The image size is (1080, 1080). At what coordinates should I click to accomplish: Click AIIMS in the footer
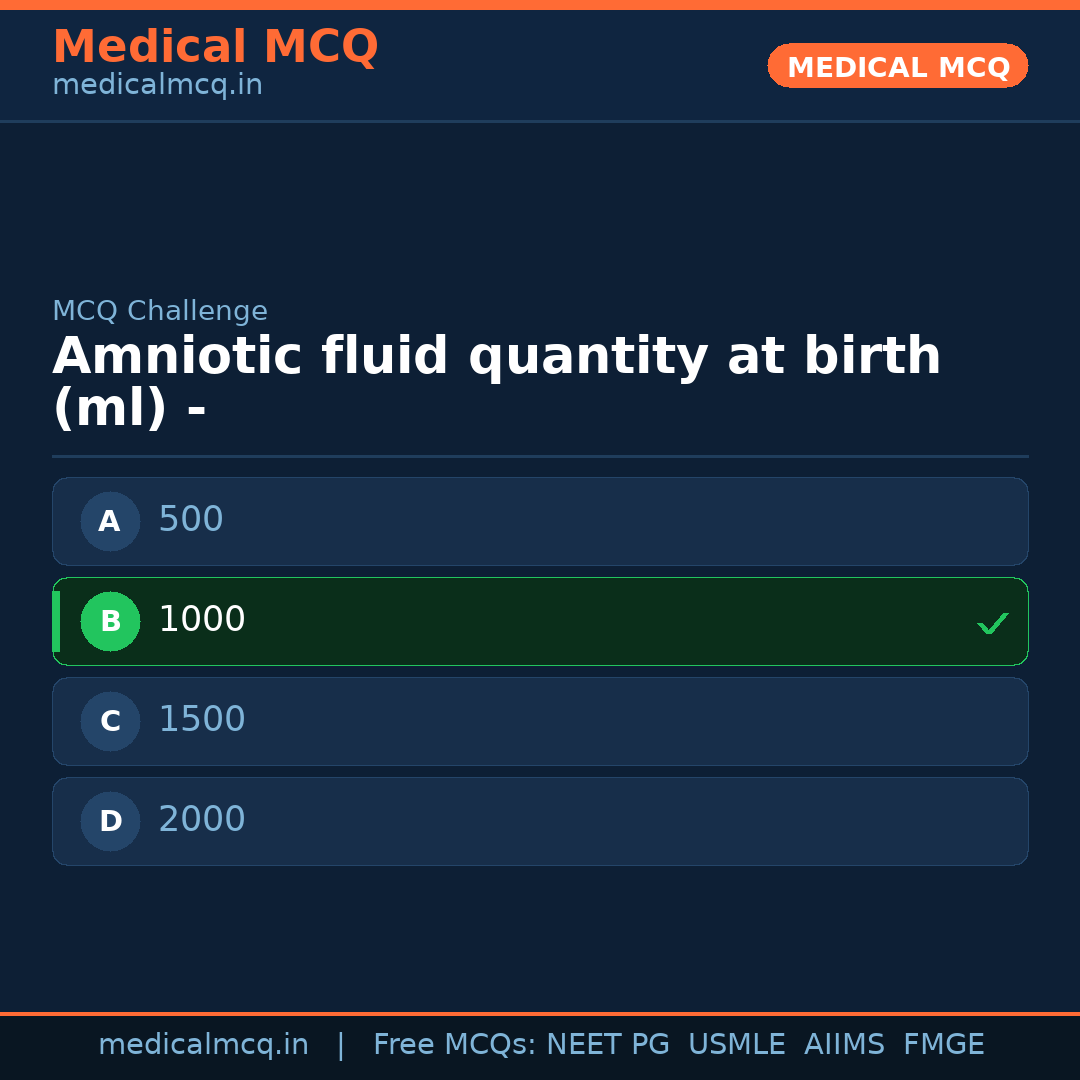click(x=844, y=1045)
